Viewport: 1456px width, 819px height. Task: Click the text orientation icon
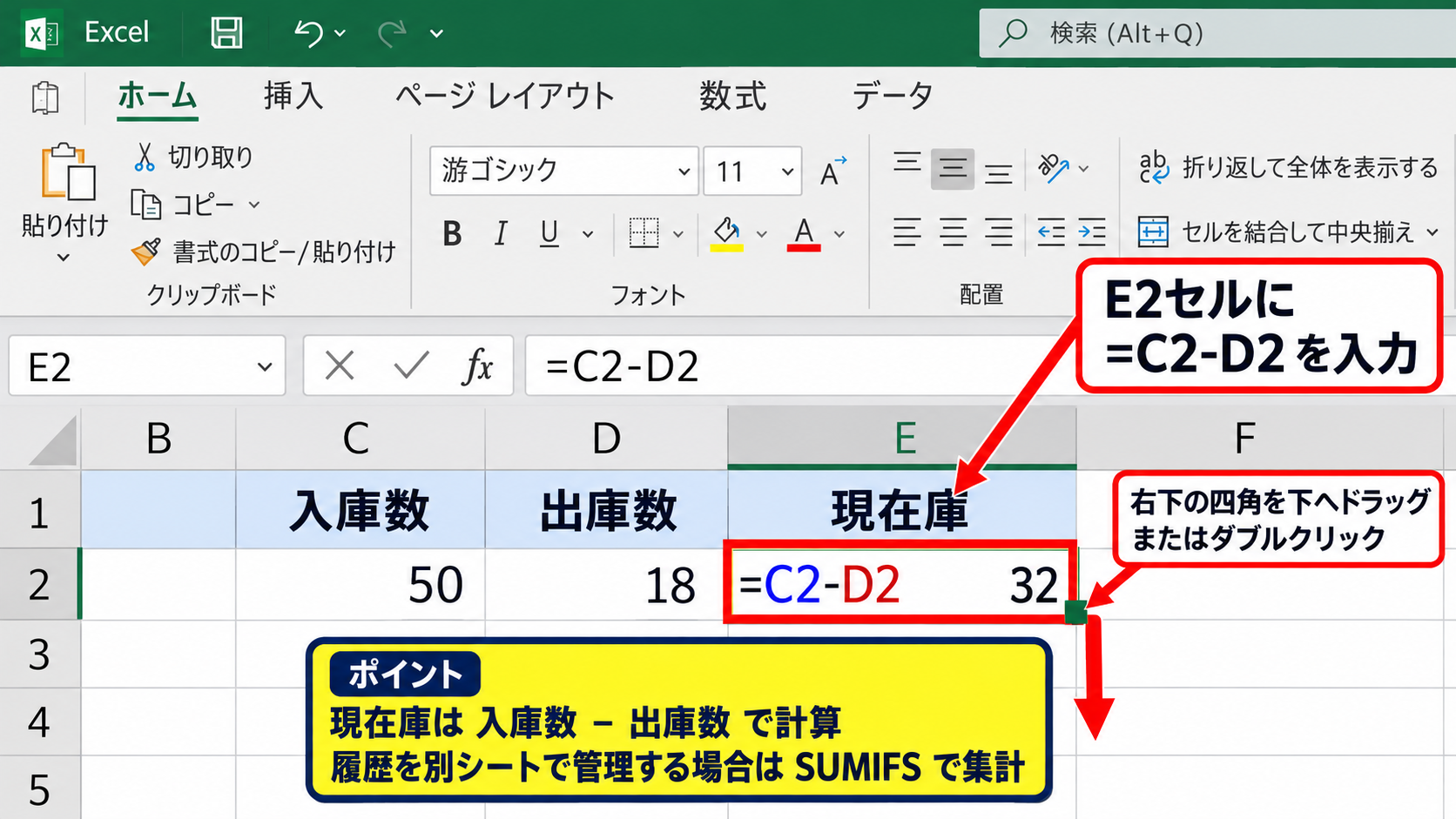[1053, 167]
